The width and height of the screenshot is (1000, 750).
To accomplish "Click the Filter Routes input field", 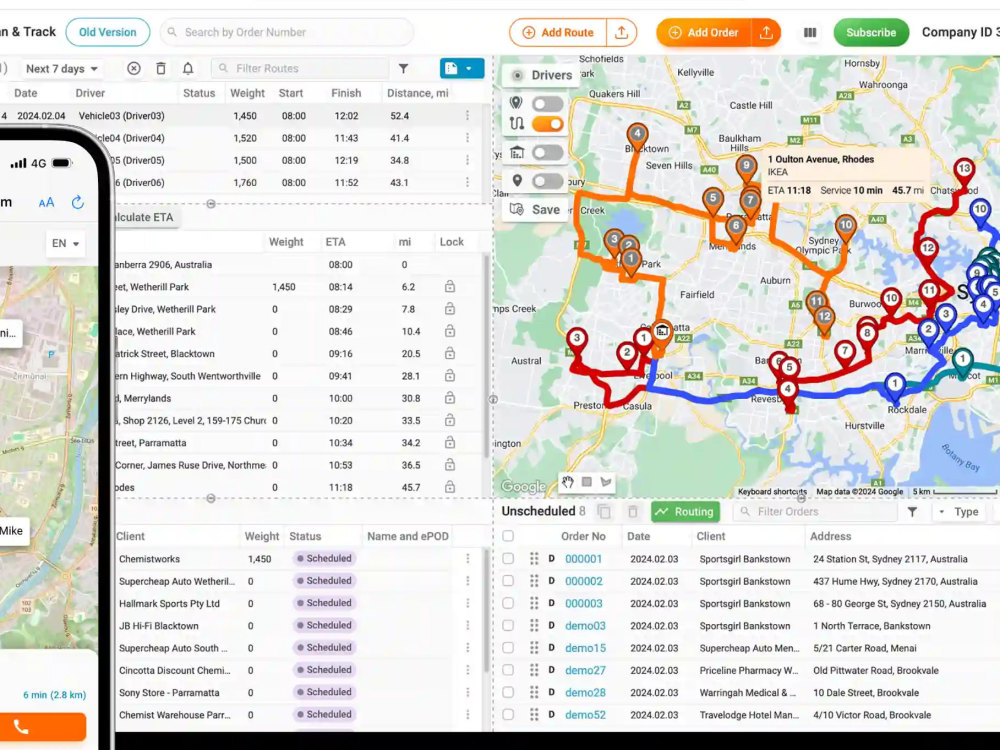I will click(x=300, y=68).
